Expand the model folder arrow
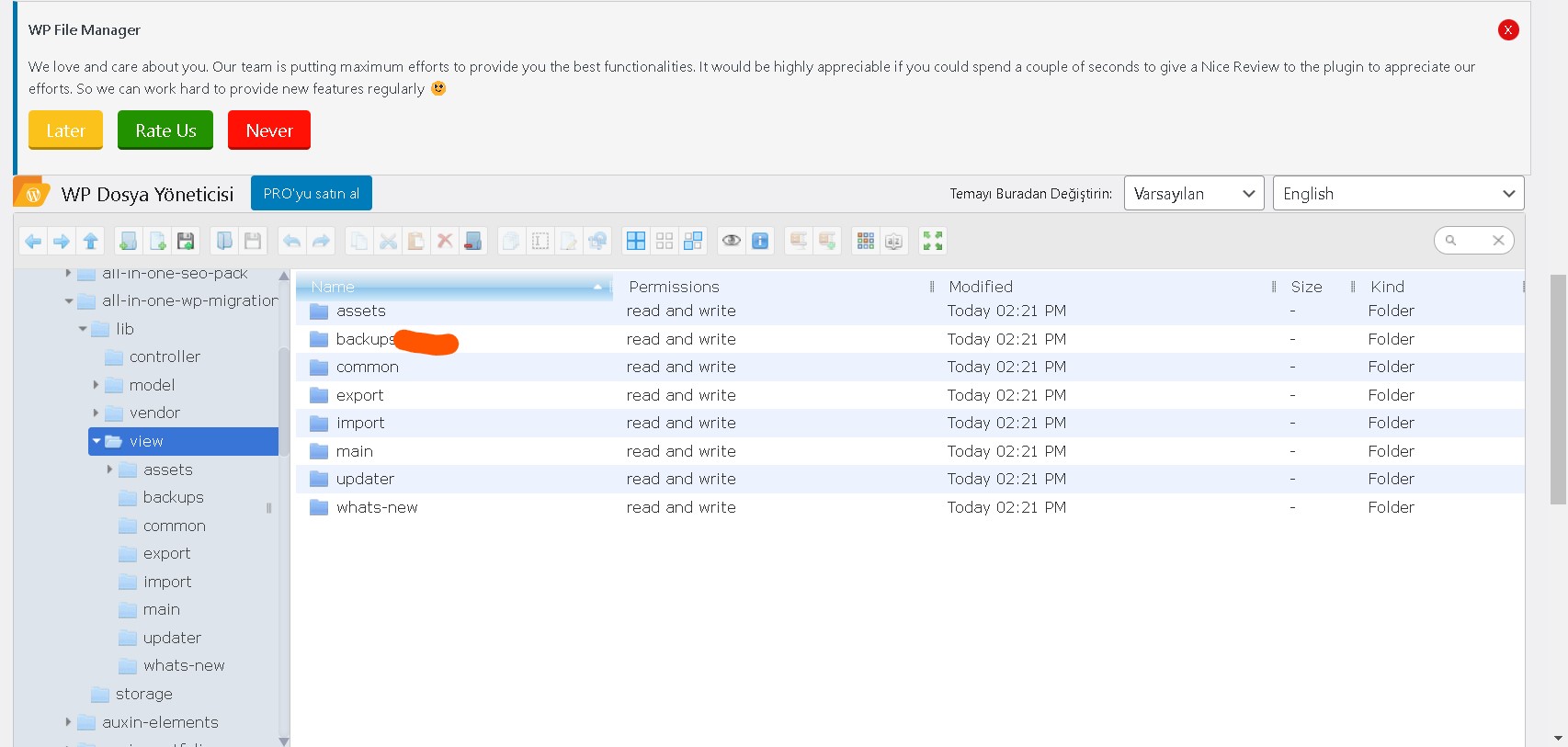Screen dimensions: 1568x747 click(96, 385)
